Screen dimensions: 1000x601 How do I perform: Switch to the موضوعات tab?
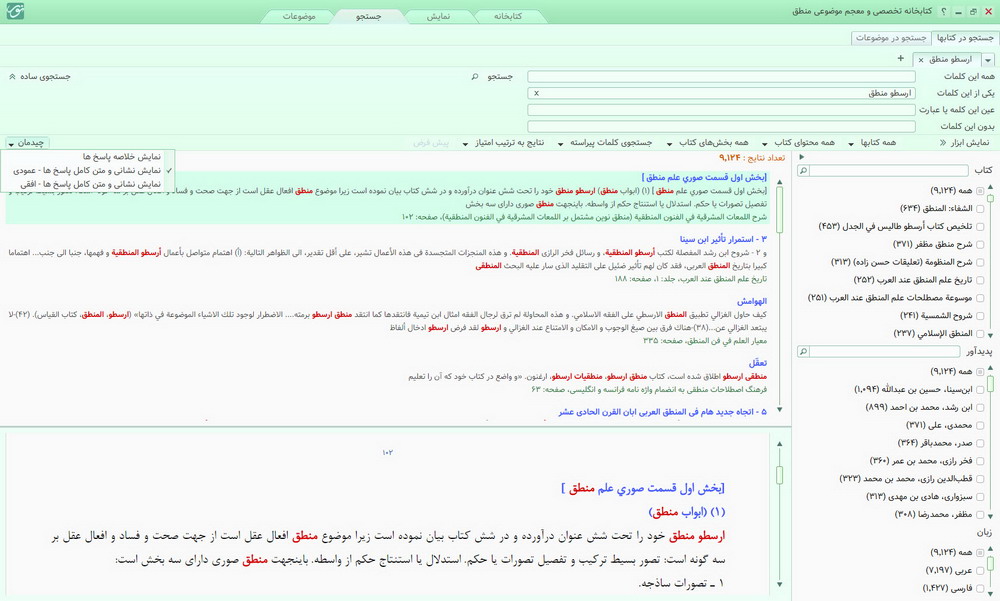tap(298, 16)
